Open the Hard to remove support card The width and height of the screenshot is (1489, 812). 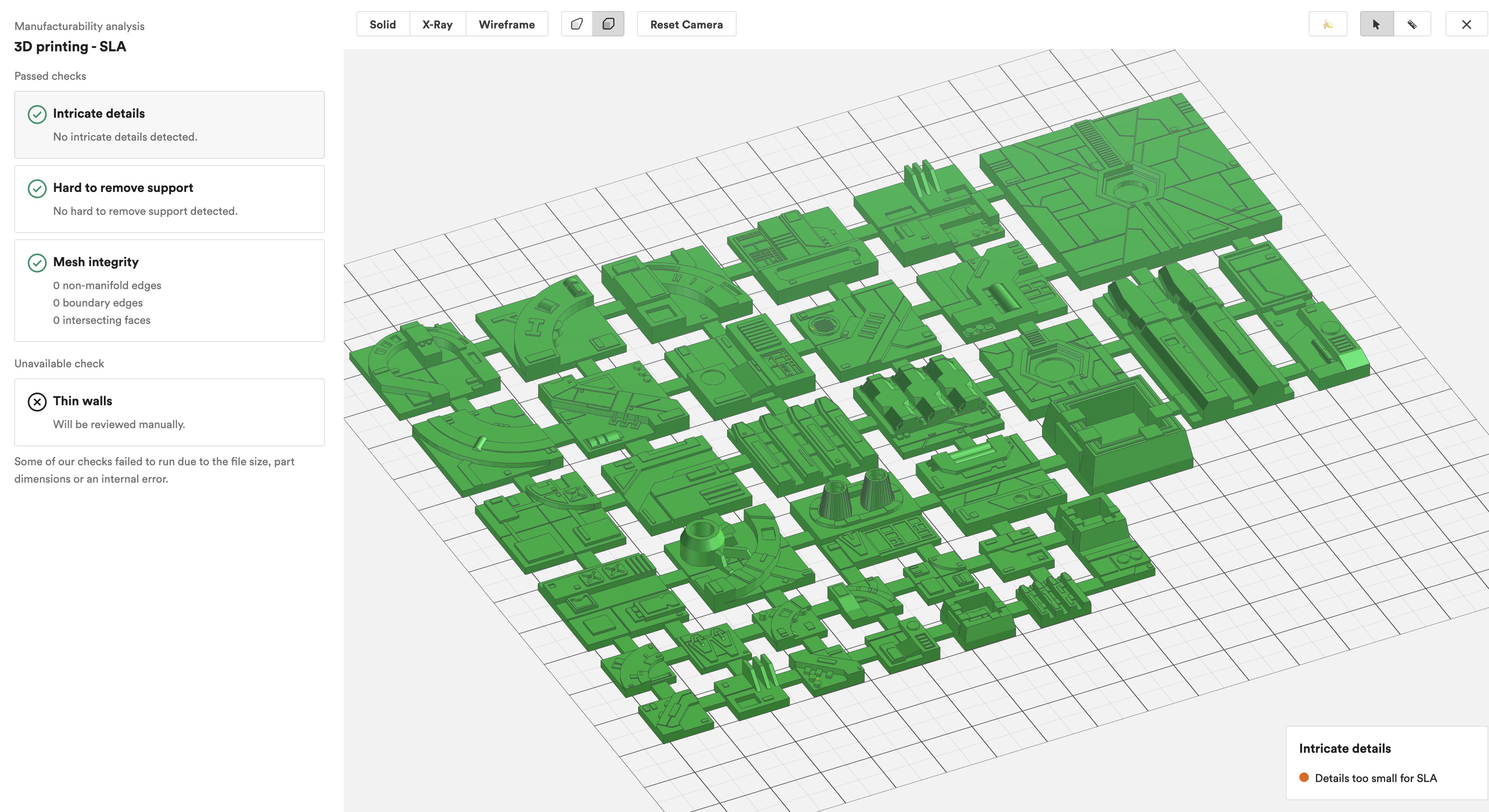[170, 199]
